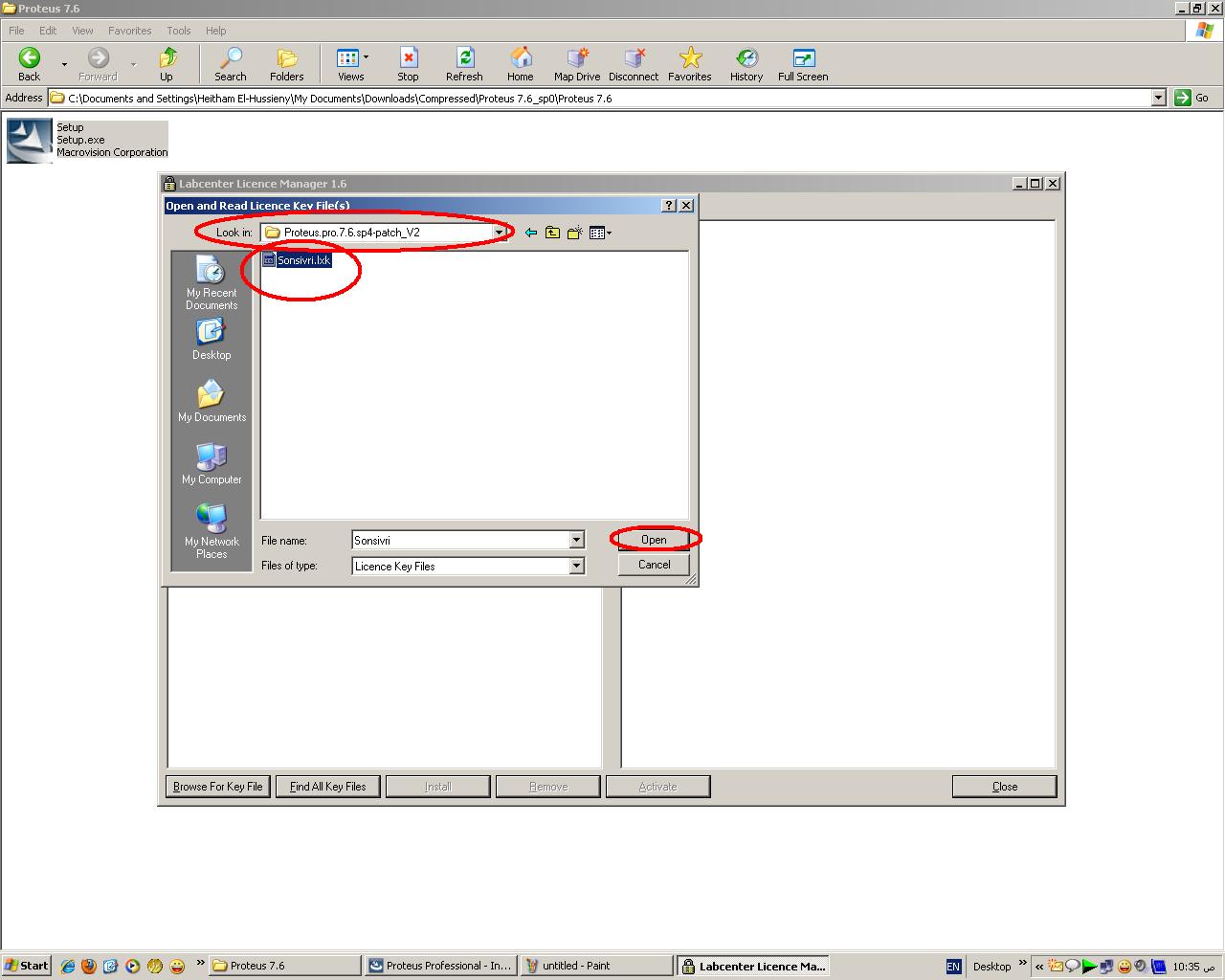Open the History toolbar icon
This screenshot has height=980, width=1225.
coord(746,64)
